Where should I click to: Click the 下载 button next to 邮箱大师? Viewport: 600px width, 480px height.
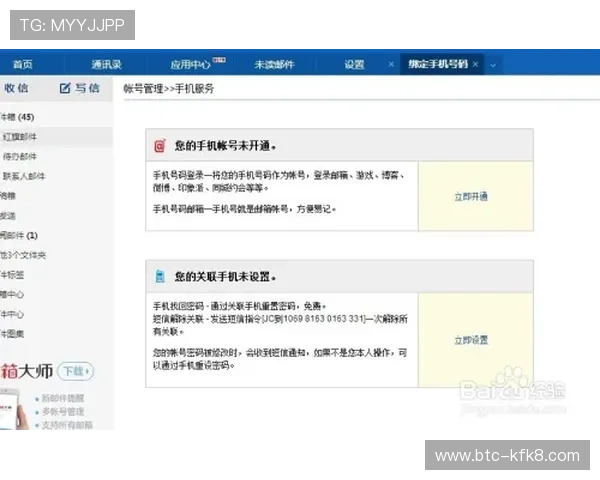(75, 371)
